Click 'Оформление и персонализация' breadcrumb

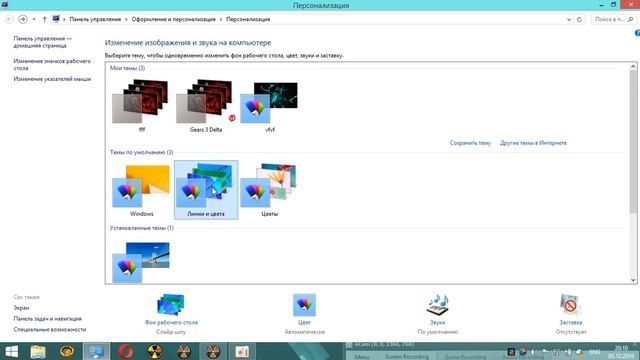(173, 19)
